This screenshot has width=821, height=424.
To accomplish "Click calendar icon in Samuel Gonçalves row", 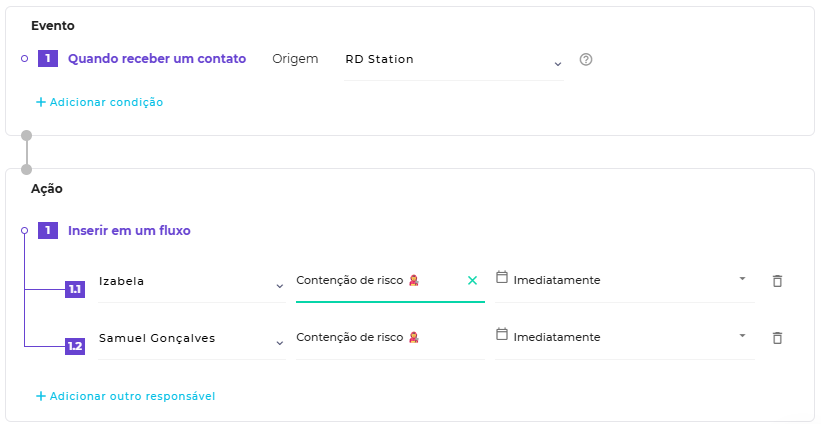I will point(502,334).
